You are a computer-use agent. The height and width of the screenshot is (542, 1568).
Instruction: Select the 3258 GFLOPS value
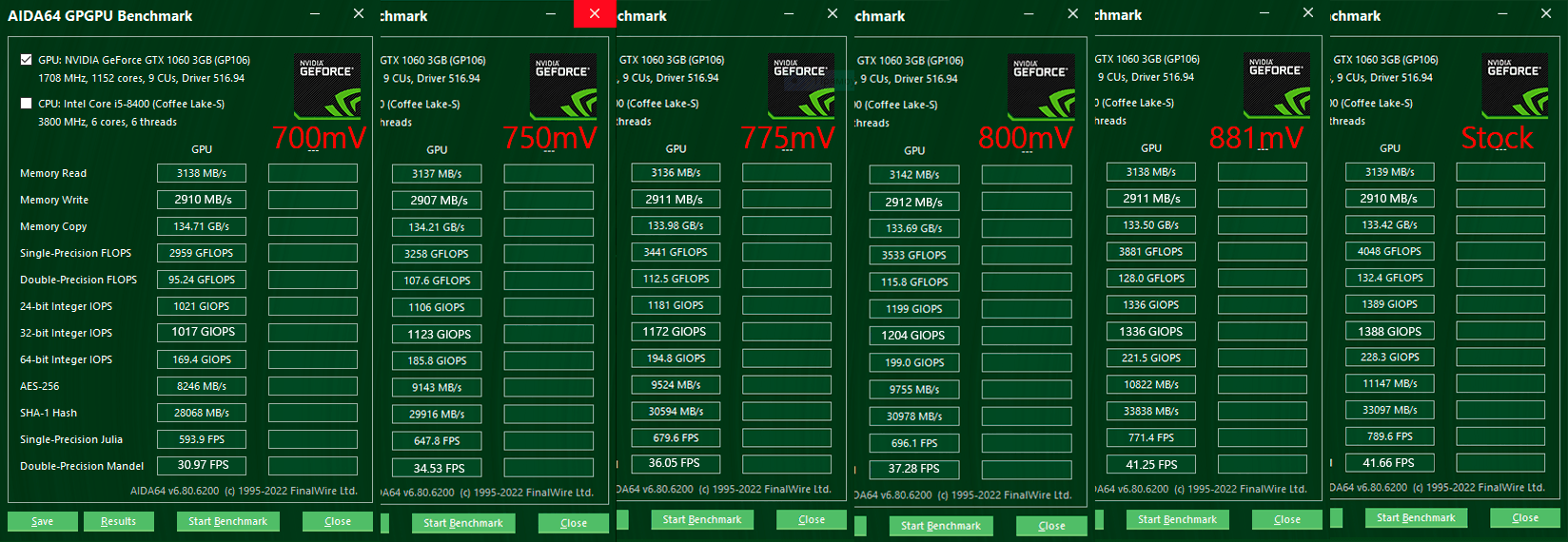(437, 254)
